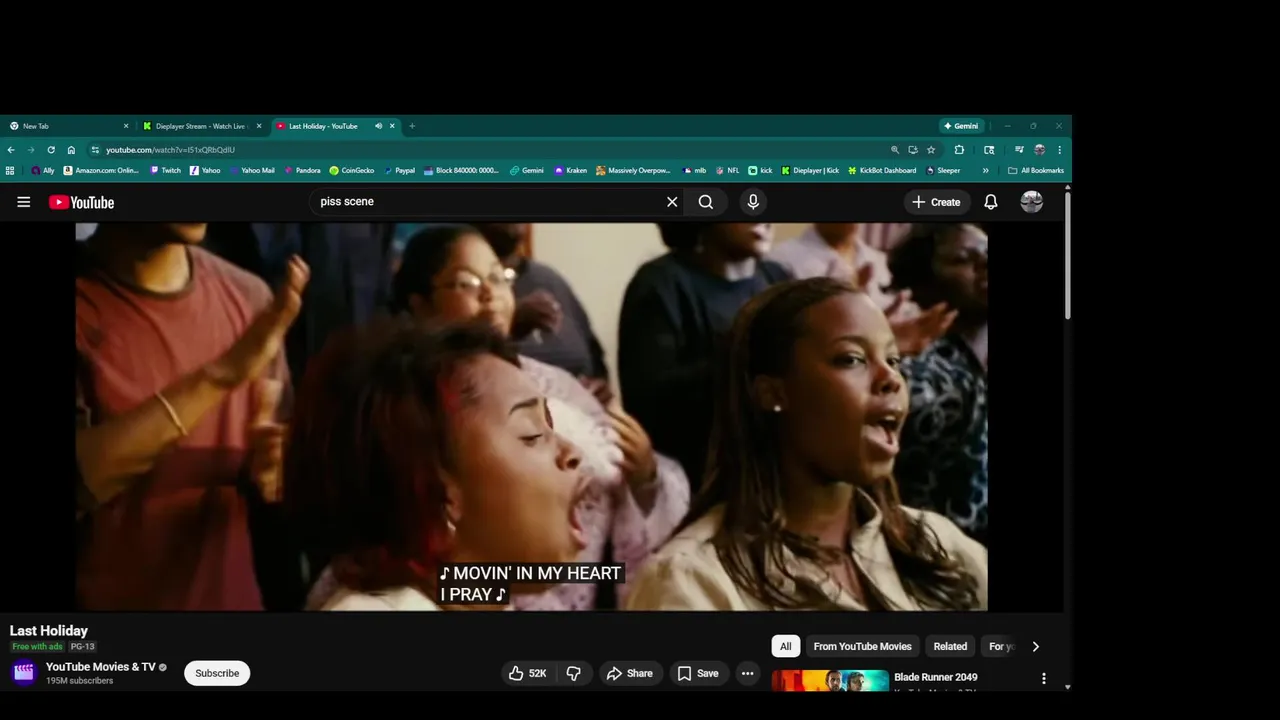Close the Dieplayer Stream tab
The height and width of the screenshot is (720, 1280).
tap(259, 126)
